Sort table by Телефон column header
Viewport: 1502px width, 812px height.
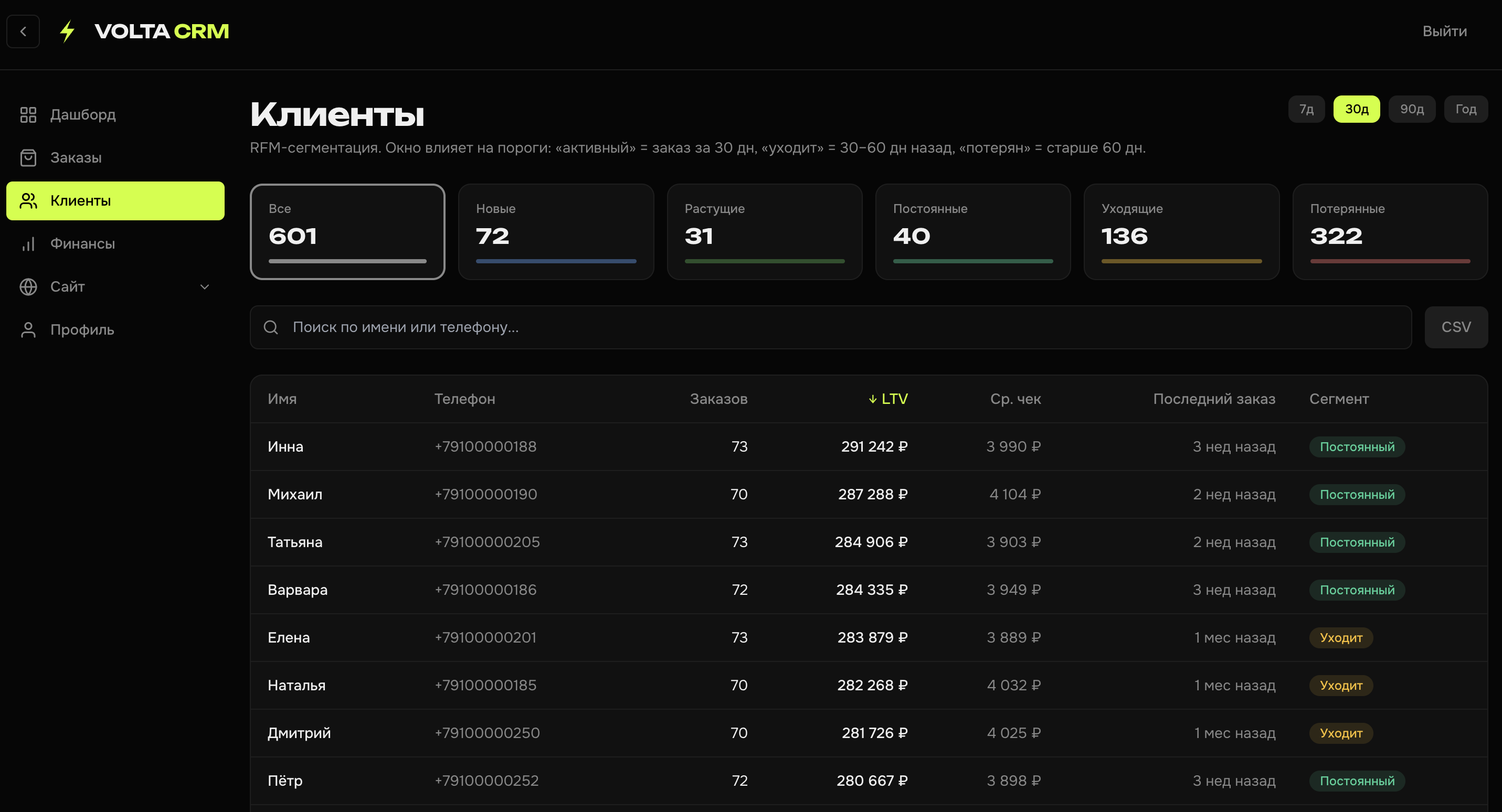pos(464,399)
